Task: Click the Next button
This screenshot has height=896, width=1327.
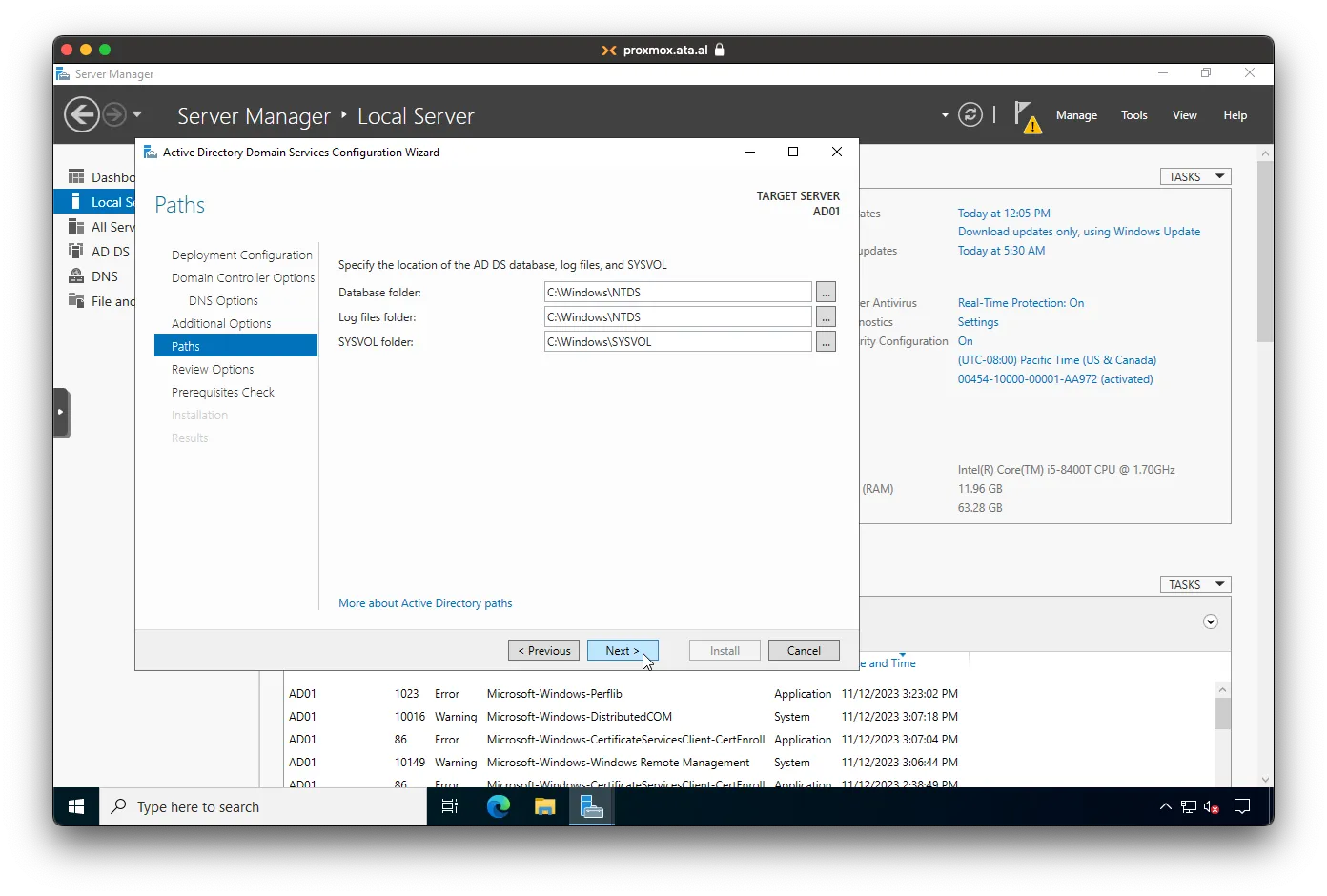Action: click(623, 650)
